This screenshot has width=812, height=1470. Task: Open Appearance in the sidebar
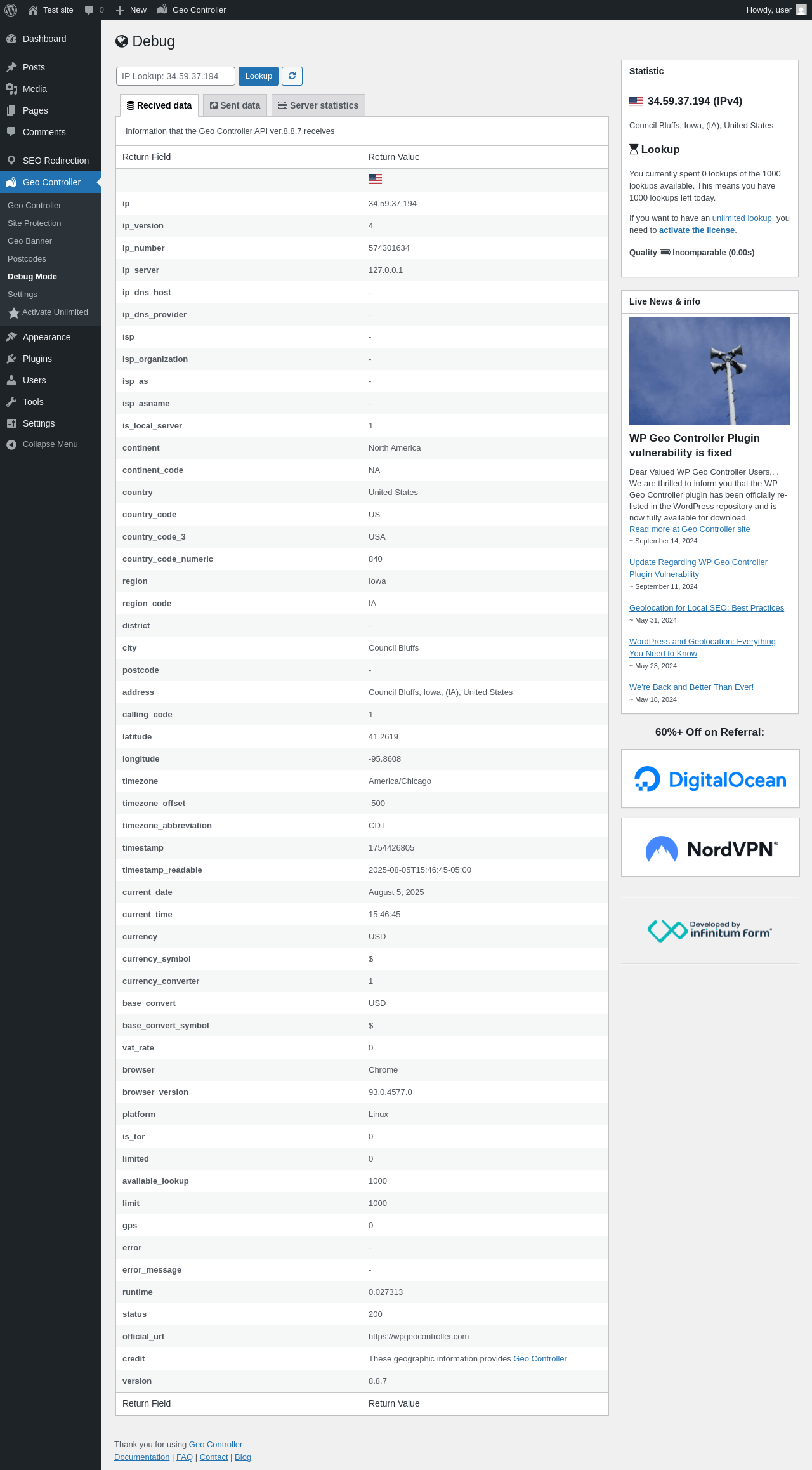click(51, 337)
